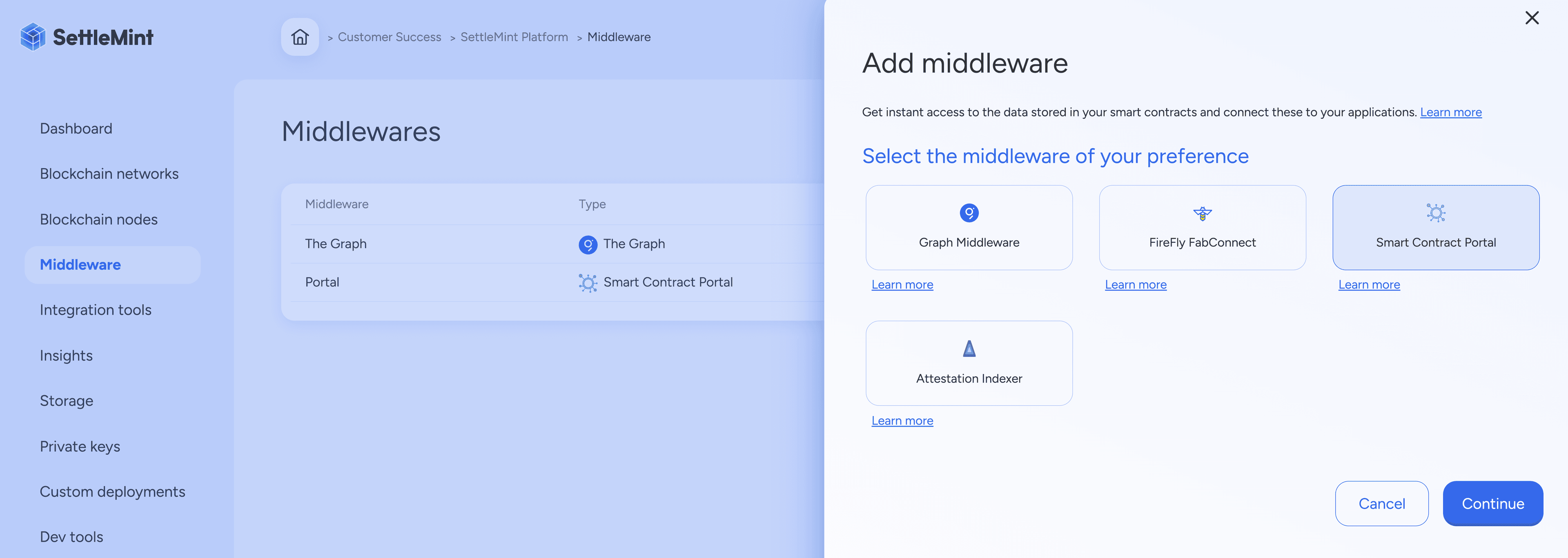Click the 'Add middleware' panel title
Screen dimensions: 1568x558
tap(965, 63)
